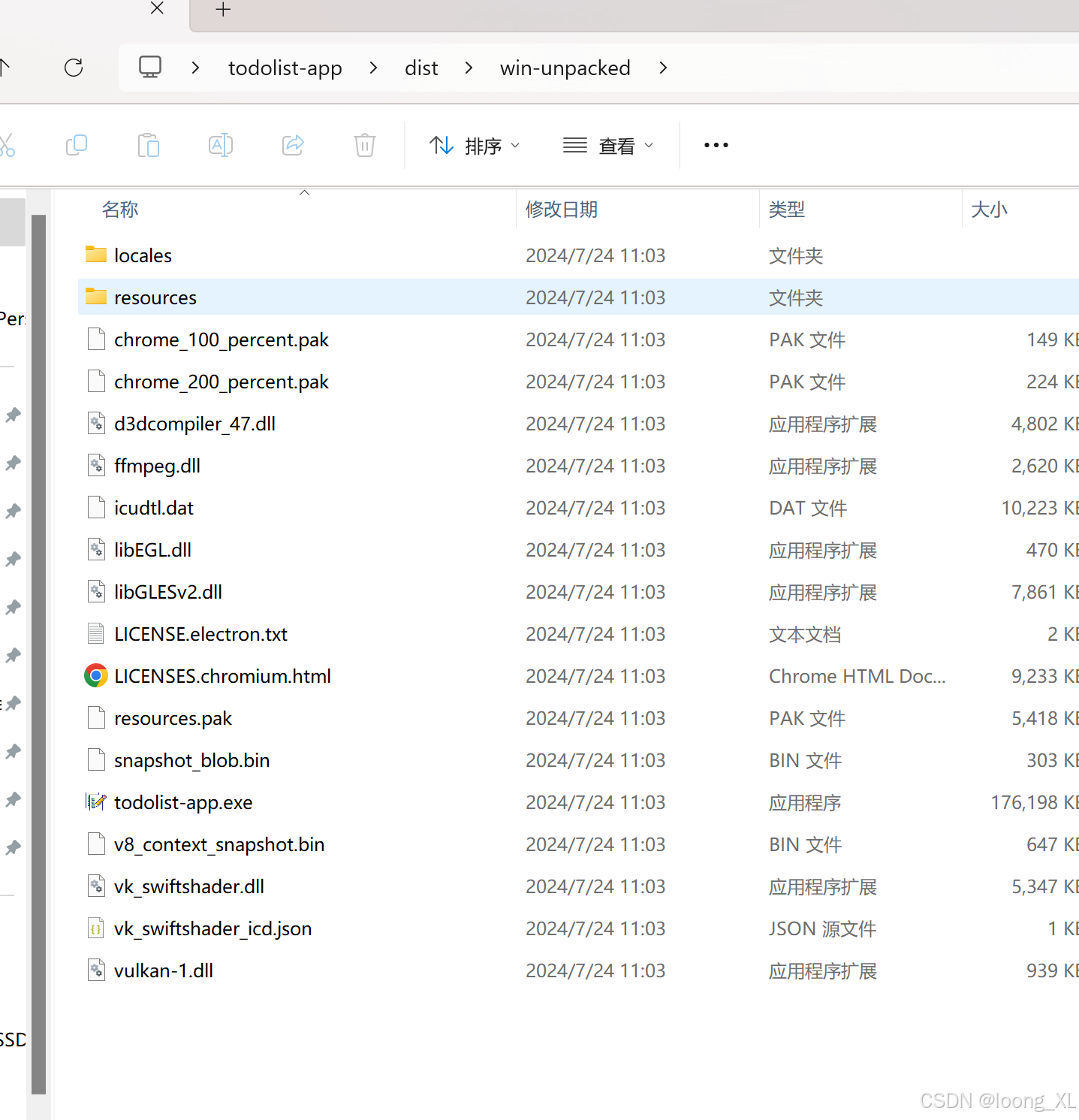Viewport: 1079px width, 1120px height.
Task: Open a new tab with the plus button
Action: tap(223, 10)
